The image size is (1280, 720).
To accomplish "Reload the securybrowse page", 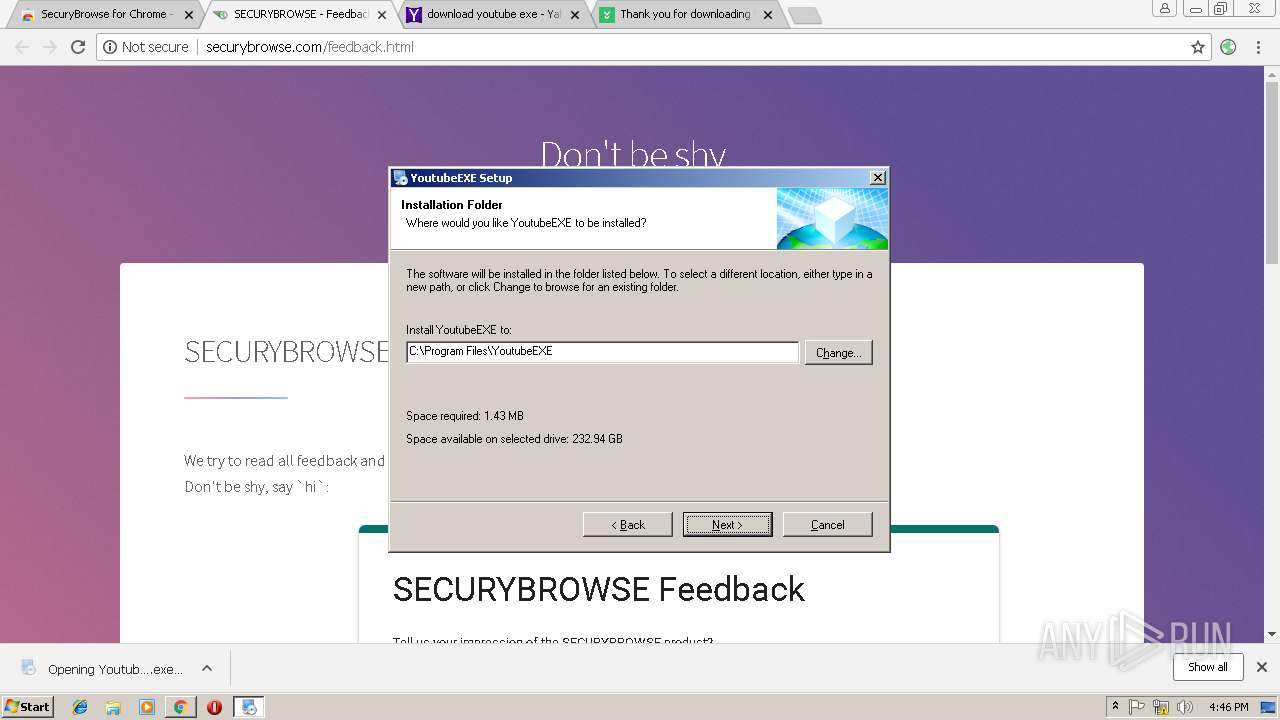I will pyautogui.click(x=78, y=47).
